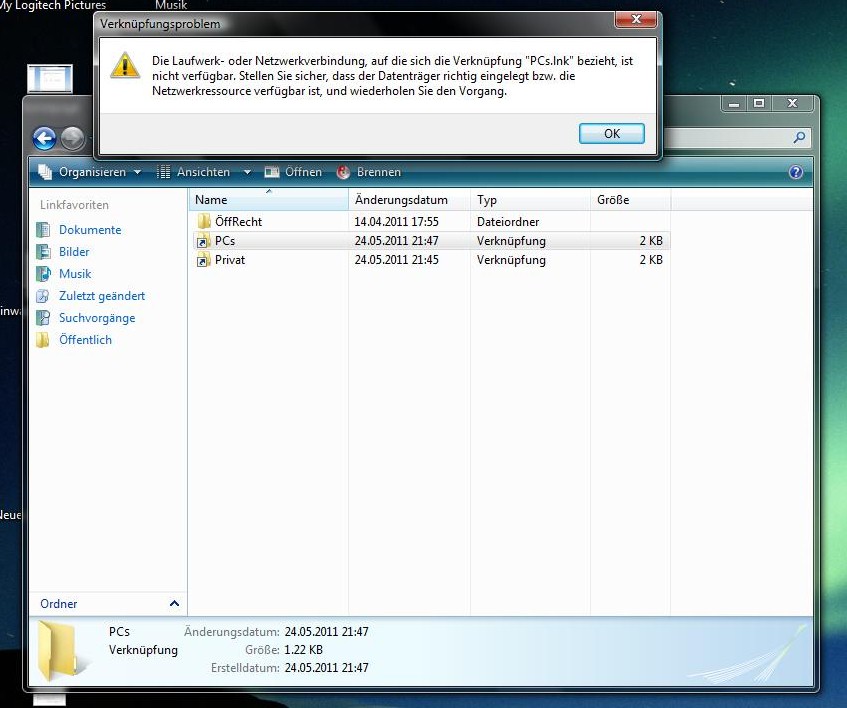Click the Öffnen toolbar button
Image resolution: width=847 pixels, height=708 pixels.
coord(293,172)
